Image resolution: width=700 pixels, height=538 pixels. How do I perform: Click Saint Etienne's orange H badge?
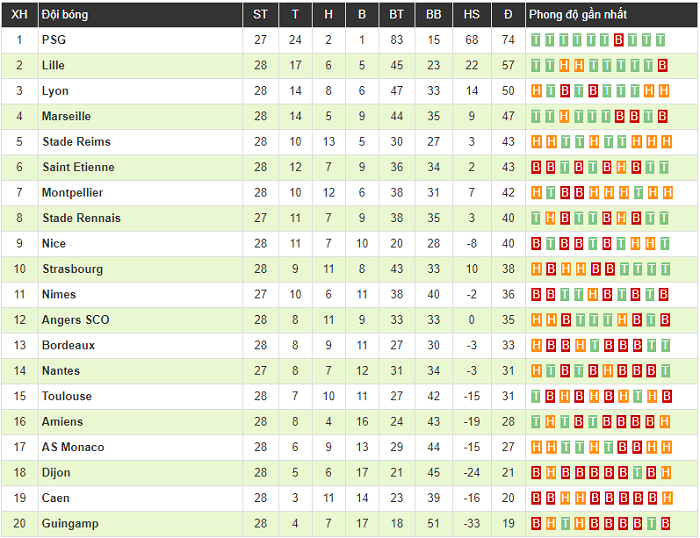(x=620, y=167)
